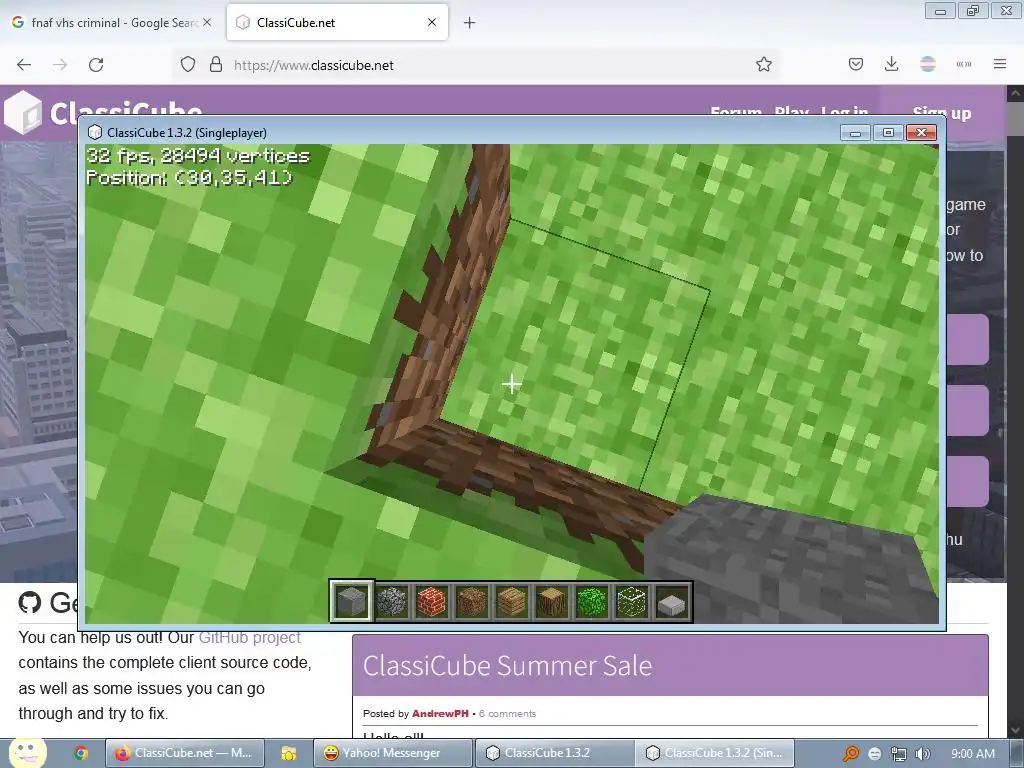Viewport: 1024px width, 768px height.
Task: Click the fps and vertices readout
Action: pos(199,156)
